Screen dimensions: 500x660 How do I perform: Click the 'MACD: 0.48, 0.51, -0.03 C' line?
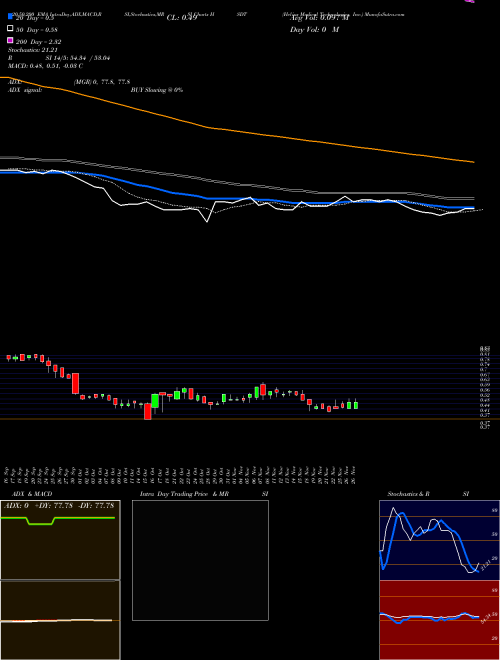[x=45, y=66]
